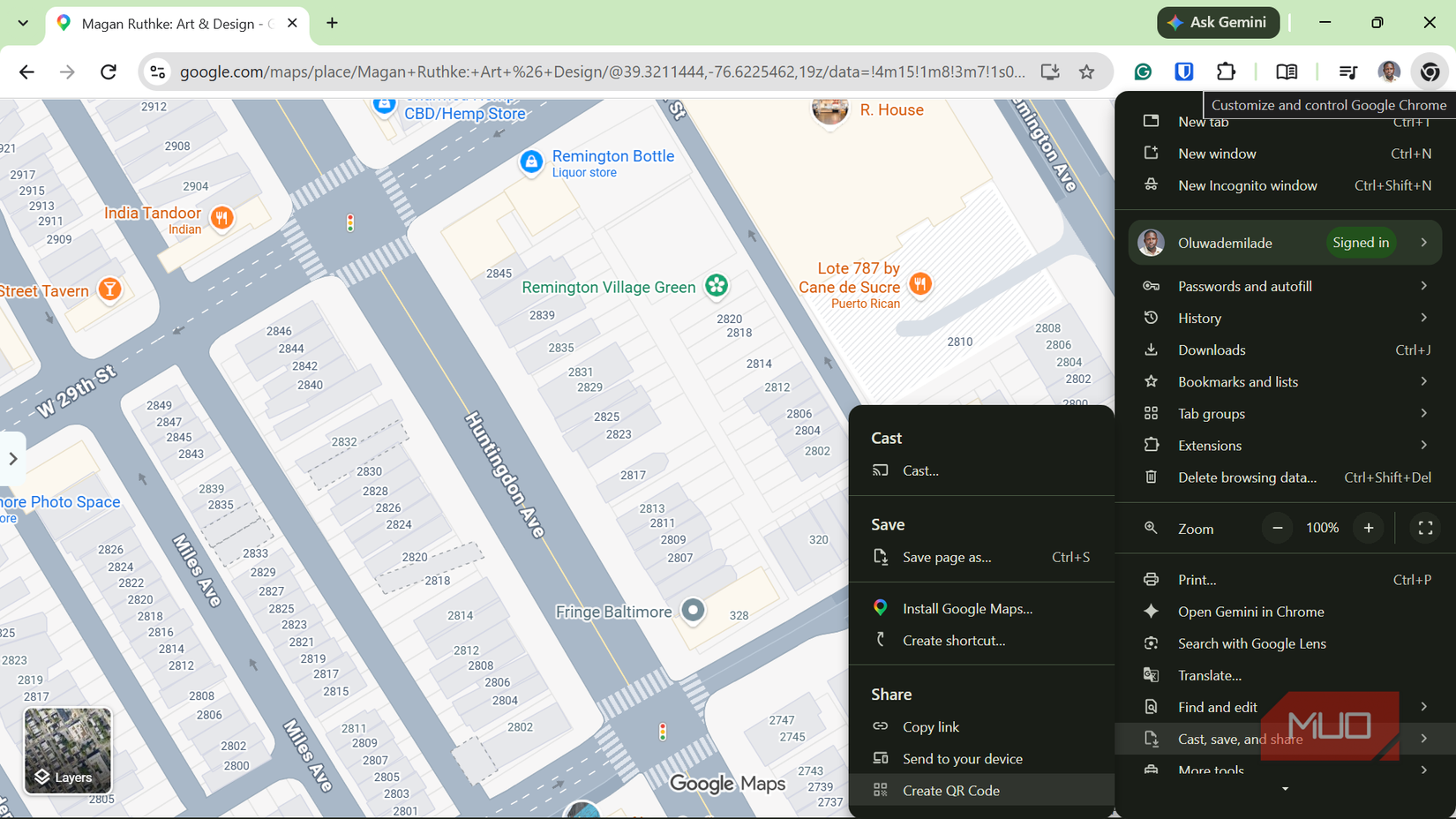Expand the Tab groups submenu
The height and width of the screenshot is (819, 1456).
1285,413
